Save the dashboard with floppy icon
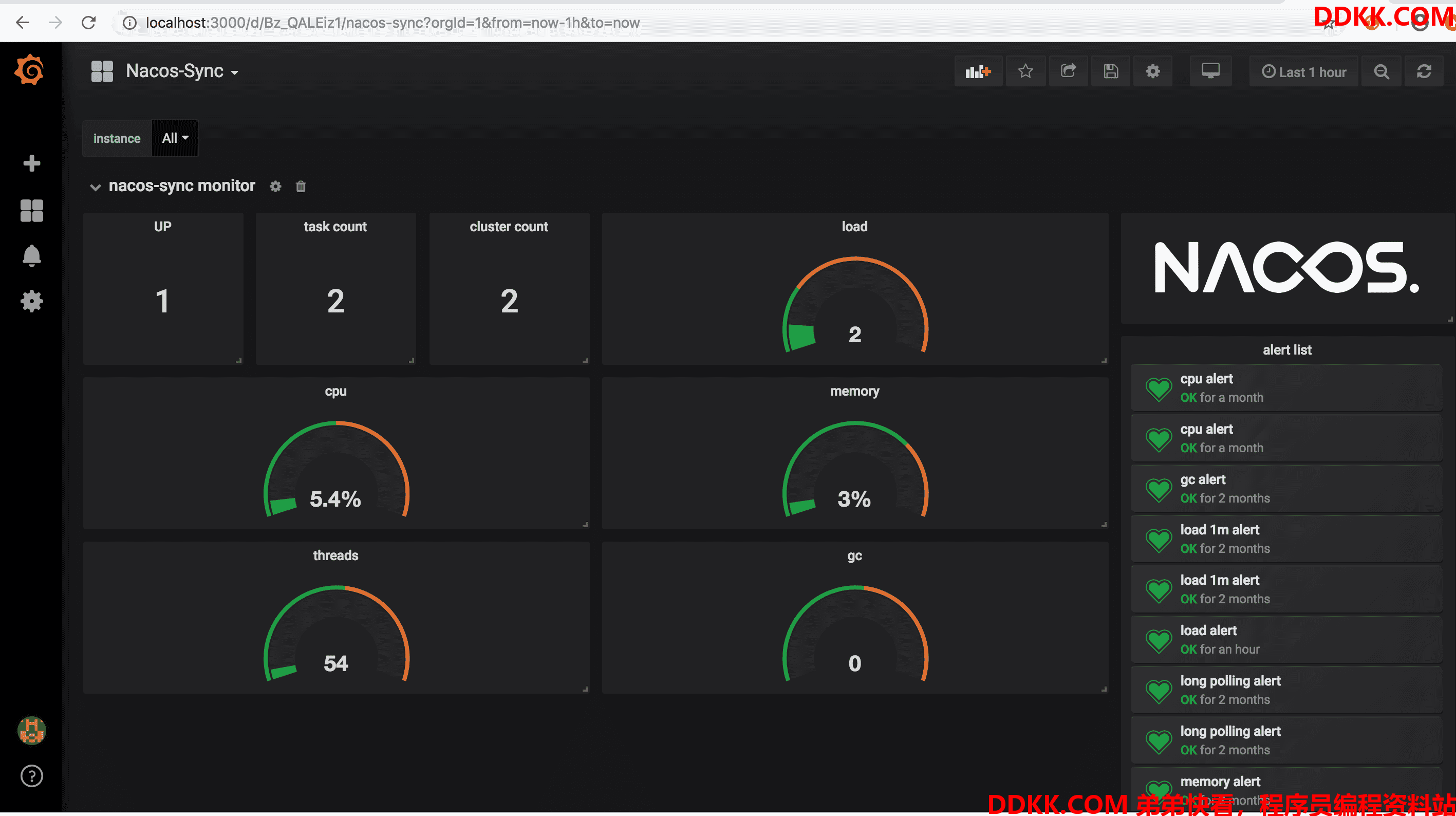1456x816 pixels. [1111, 71]
